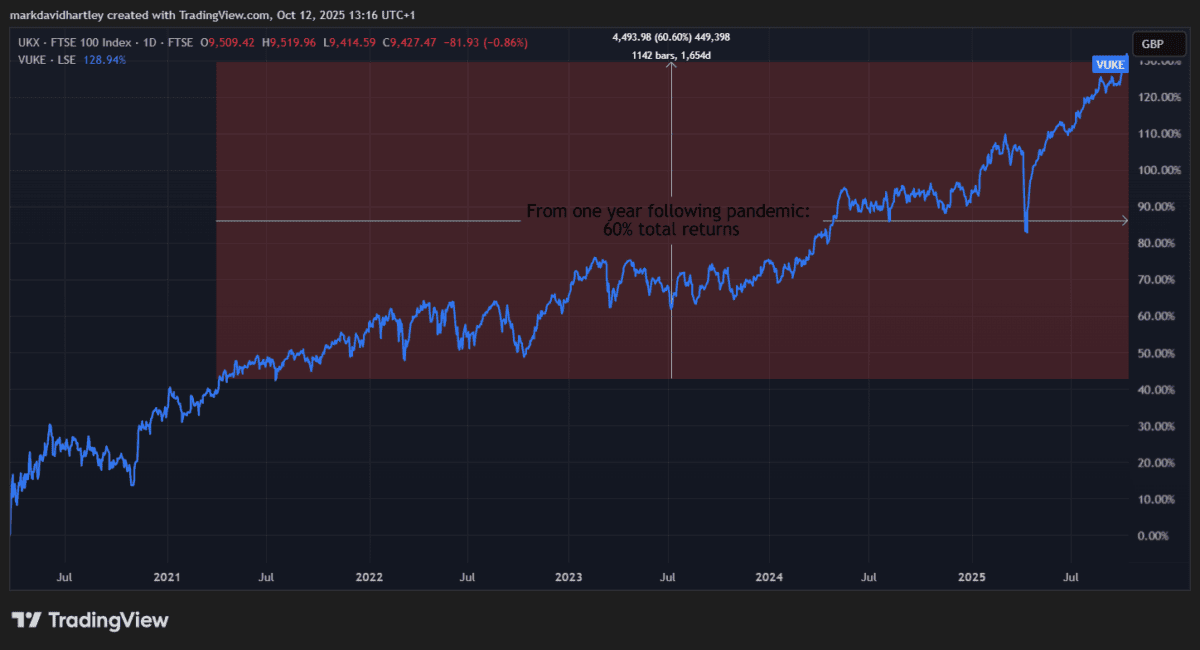Click the upward arrowhead of the vertical measure line
The image size is (1200, 650).
(x=671, y=66)
